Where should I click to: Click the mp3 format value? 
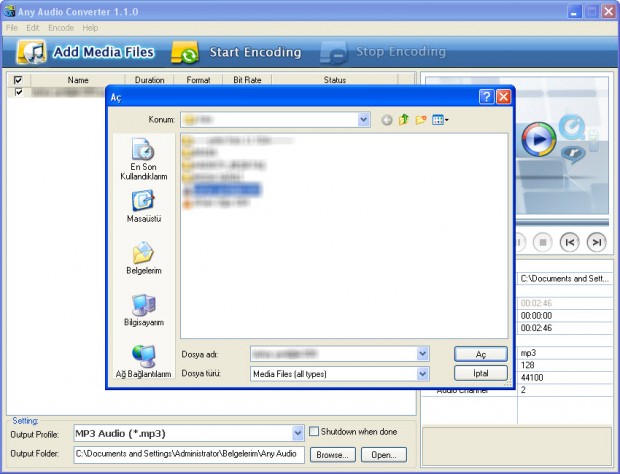click(x=528, y=353)
